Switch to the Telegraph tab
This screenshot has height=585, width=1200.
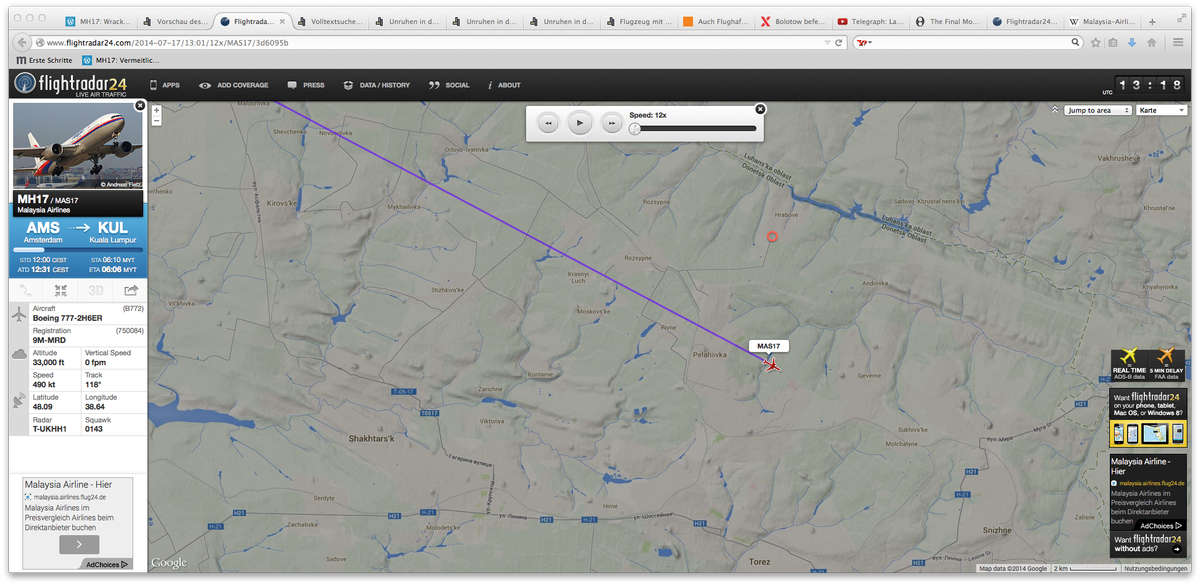[x=870, y=20]
